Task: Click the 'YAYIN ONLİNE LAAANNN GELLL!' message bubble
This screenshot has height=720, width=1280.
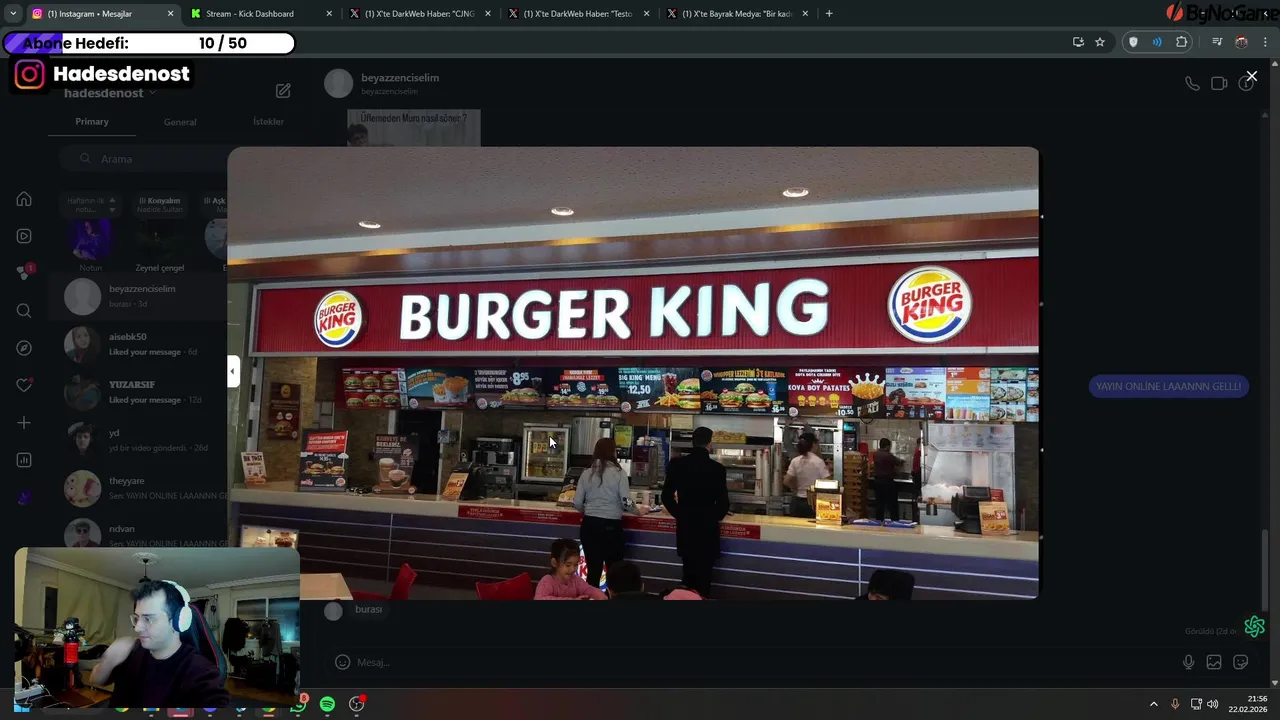Action: point(1168,386)
